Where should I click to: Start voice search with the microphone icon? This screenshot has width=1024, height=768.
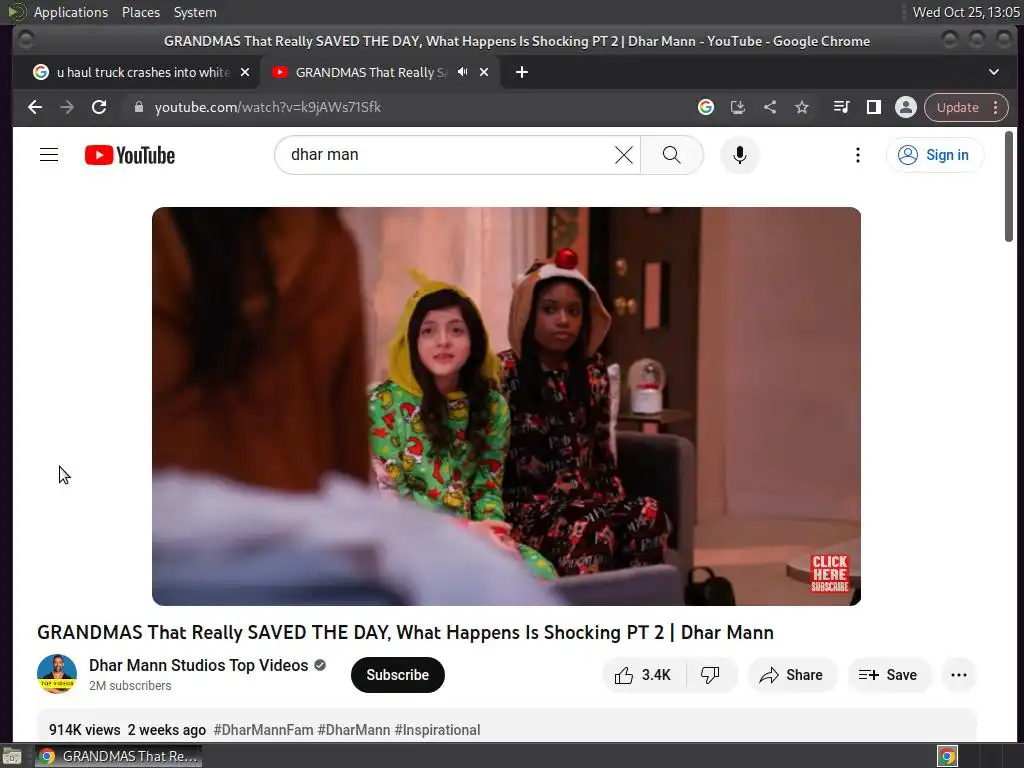739,155
